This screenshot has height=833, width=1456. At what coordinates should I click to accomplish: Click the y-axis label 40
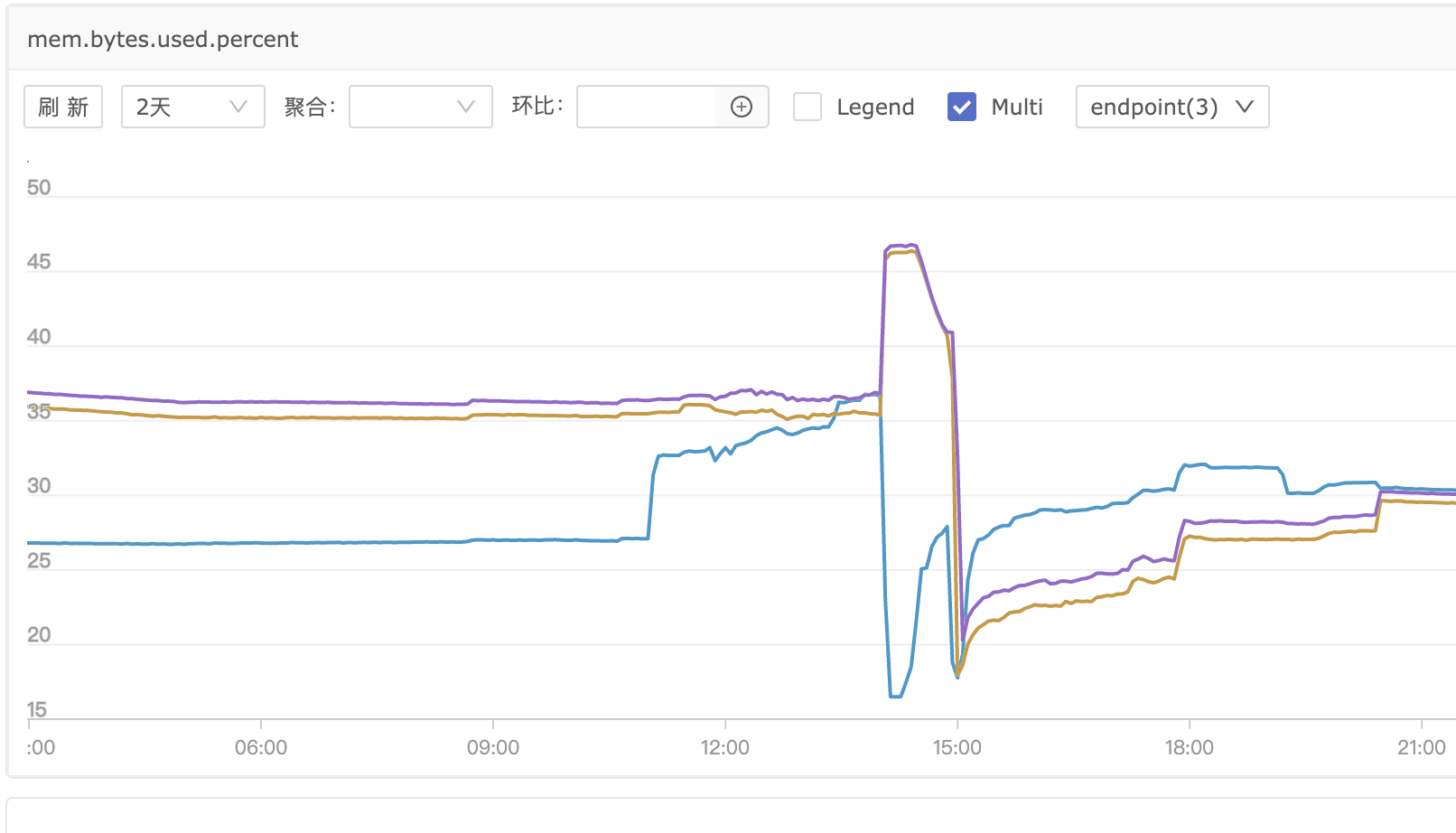click(39, 337)
